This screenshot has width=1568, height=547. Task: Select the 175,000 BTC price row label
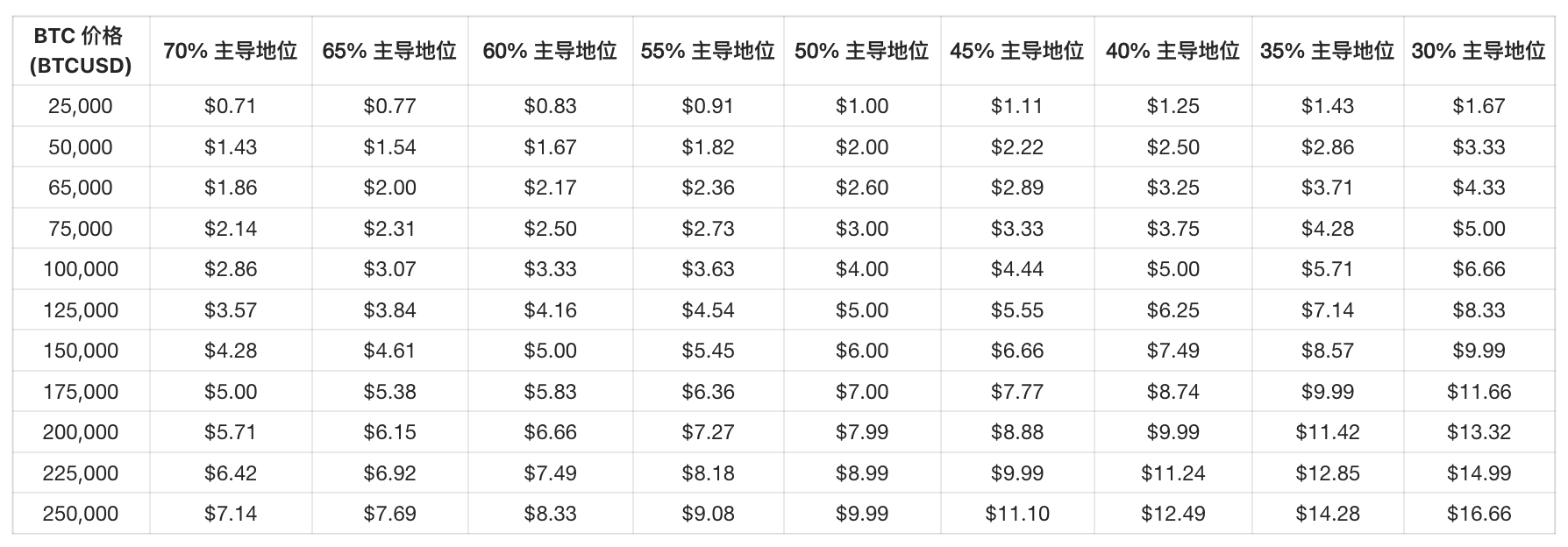coord(81,392)
